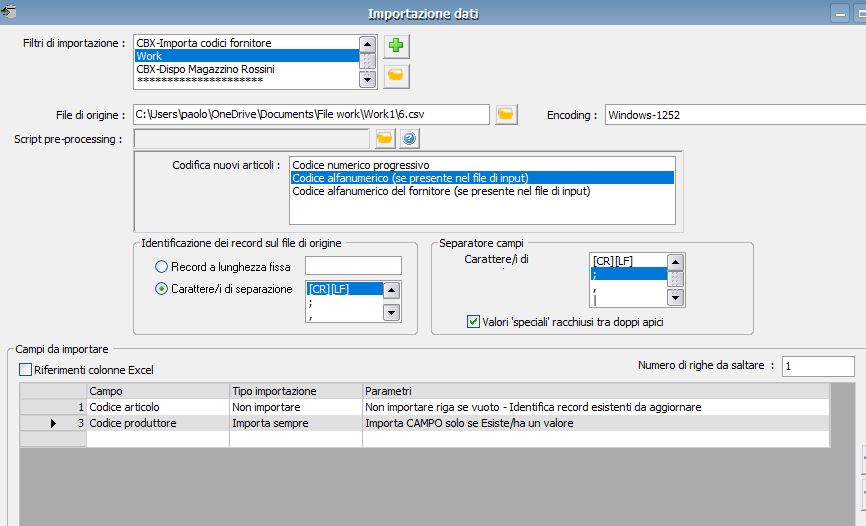Click 'Importa sempre' import type cell

click(296, 423)
